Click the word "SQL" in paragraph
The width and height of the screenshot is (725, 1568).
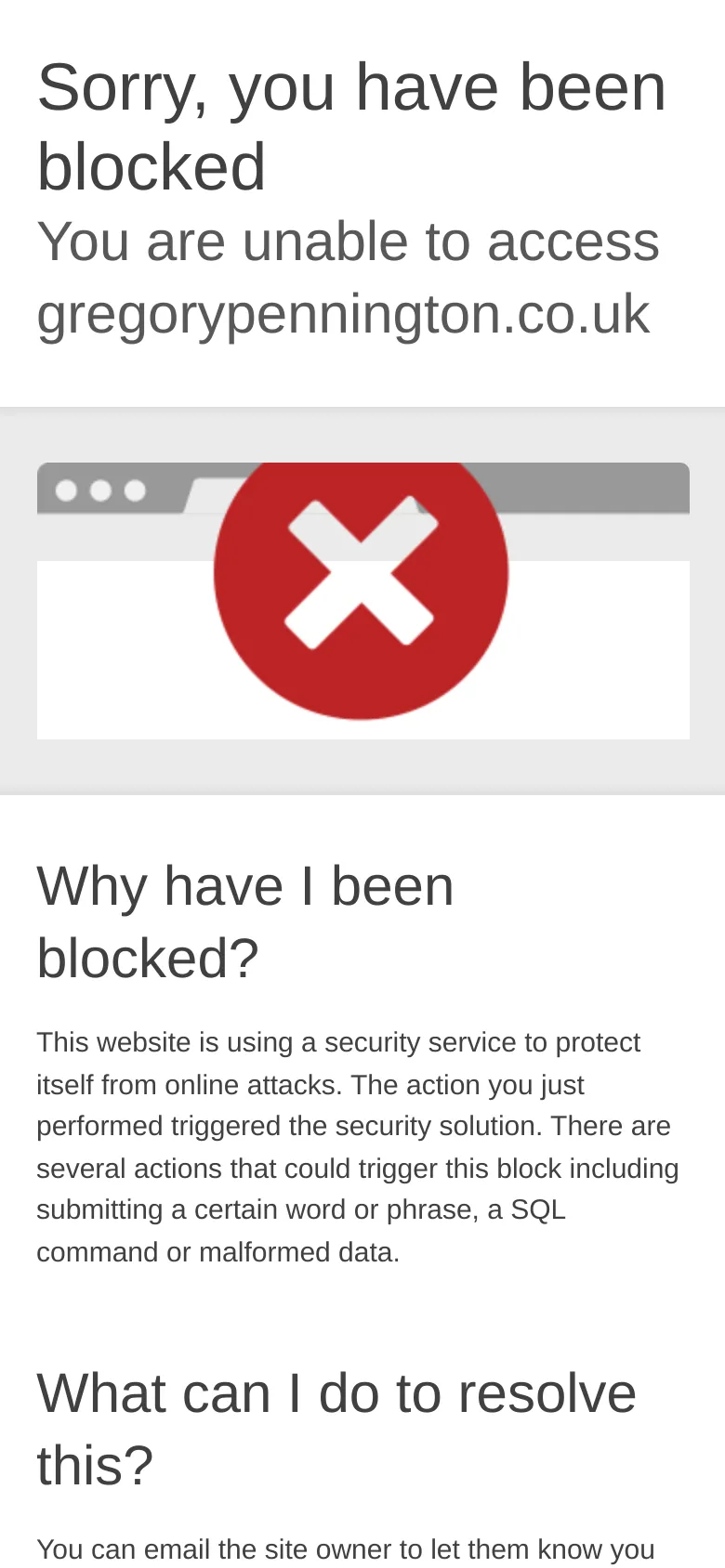pos(538,1209)
